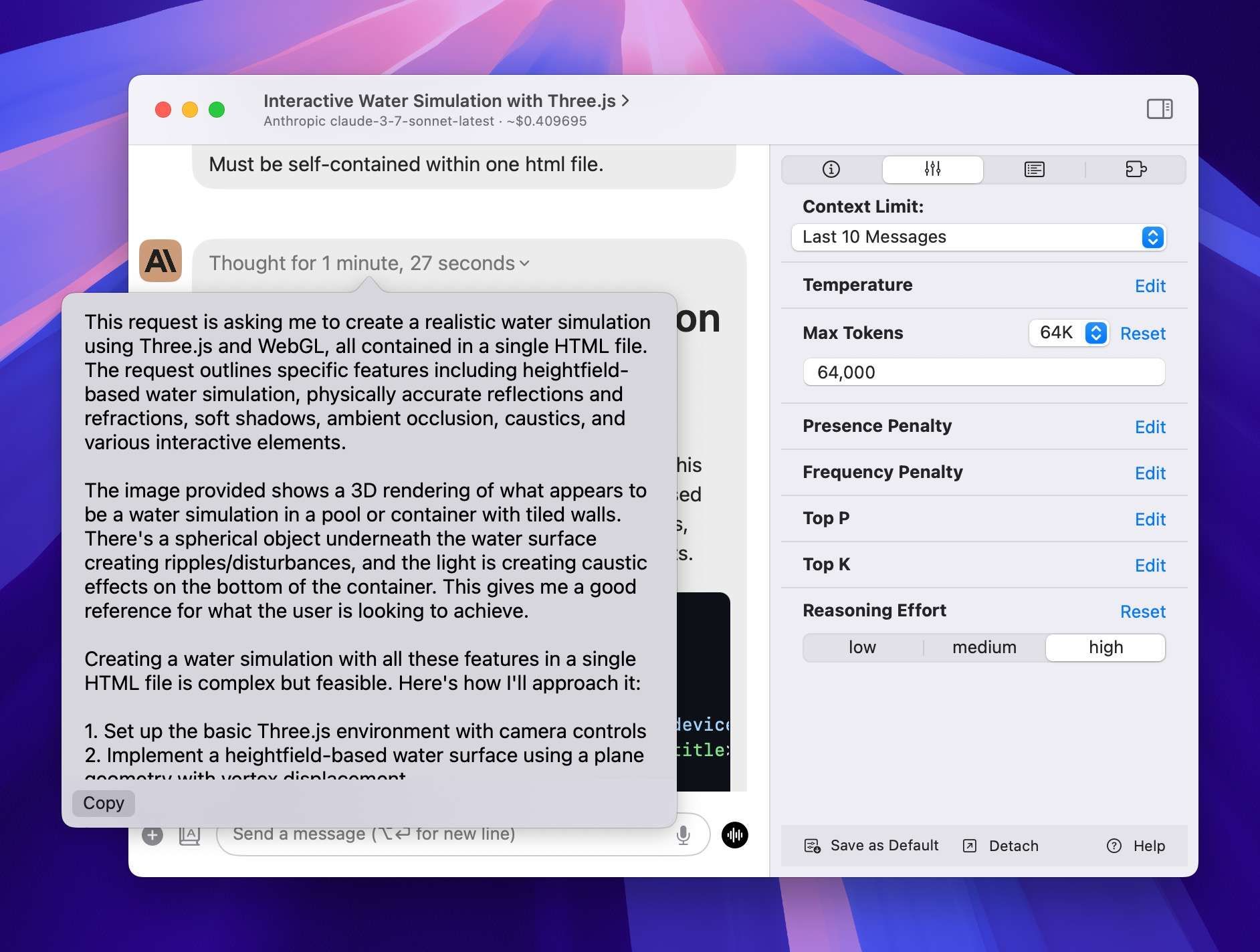
Task: Collapse the 'Thought for 1 minute' section
Action: (369, 263)
